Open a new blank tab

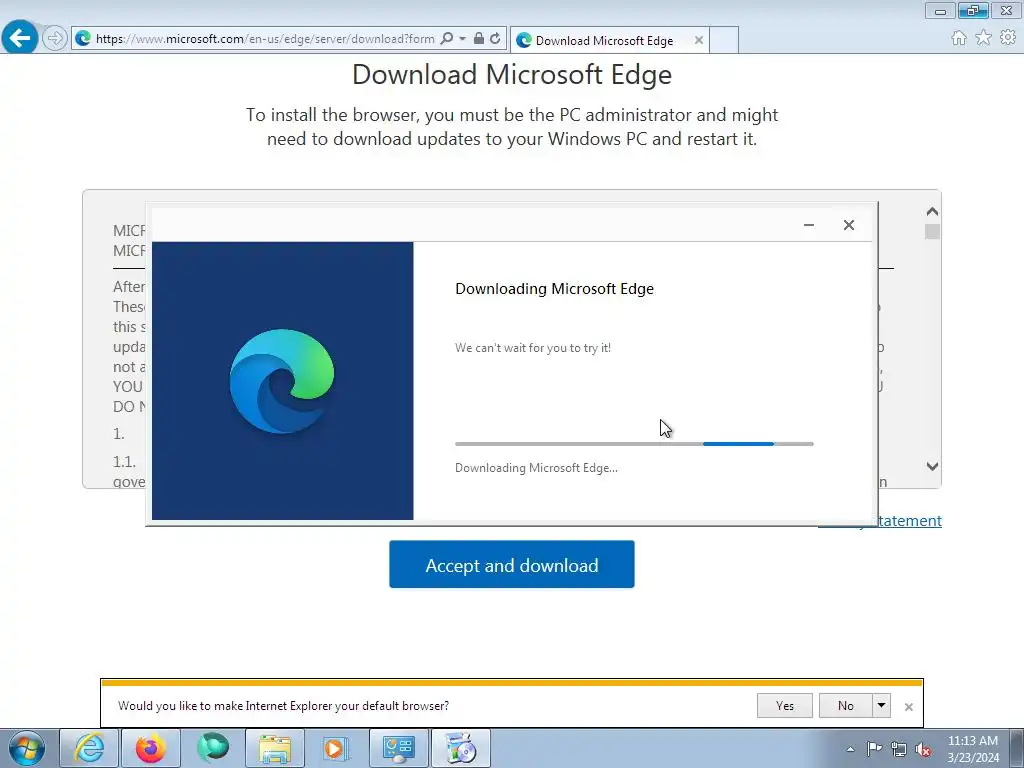tap(724, 40)
